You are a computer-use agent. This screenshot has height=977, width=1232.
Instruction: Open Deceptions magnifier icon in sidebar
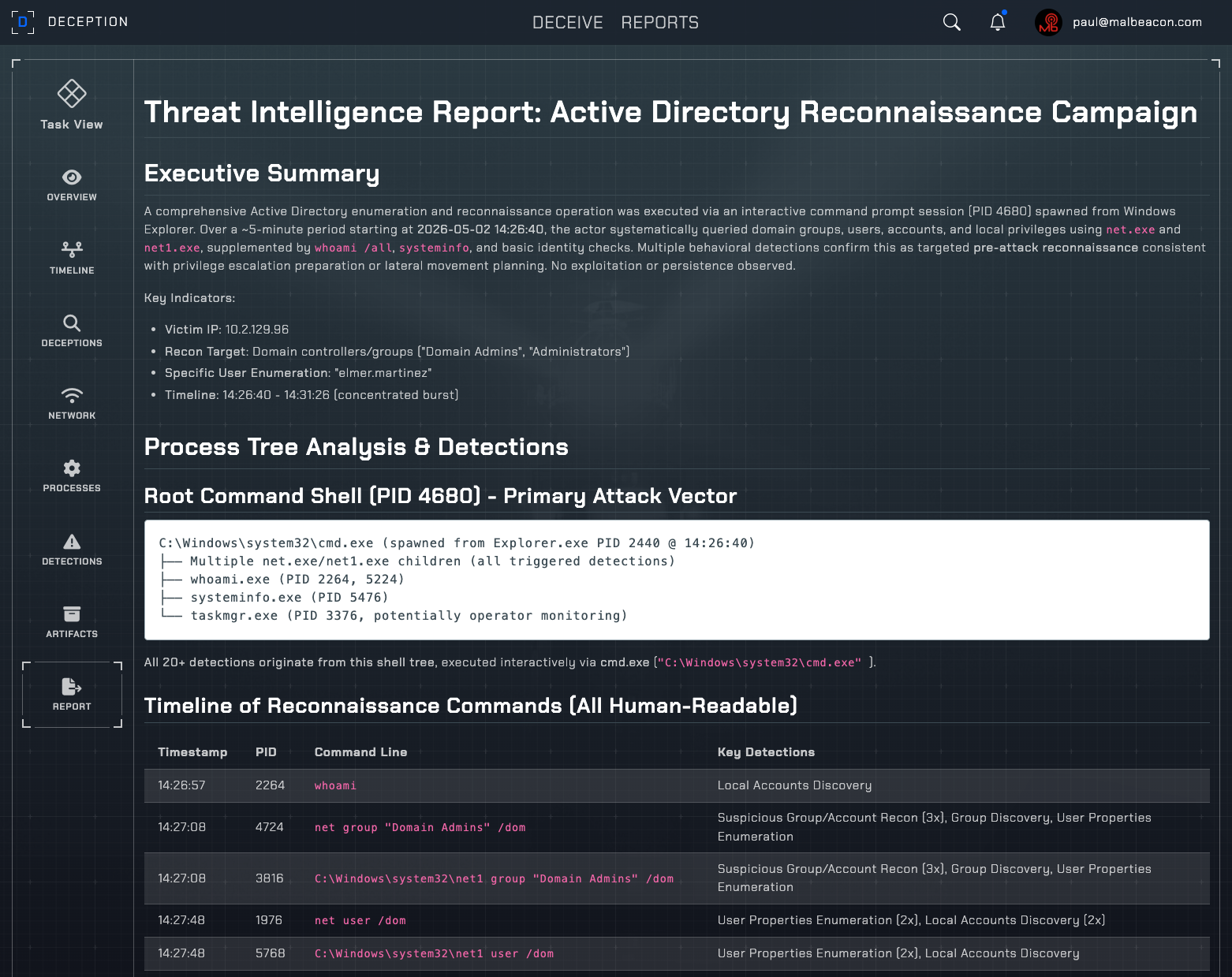point(72,323)
